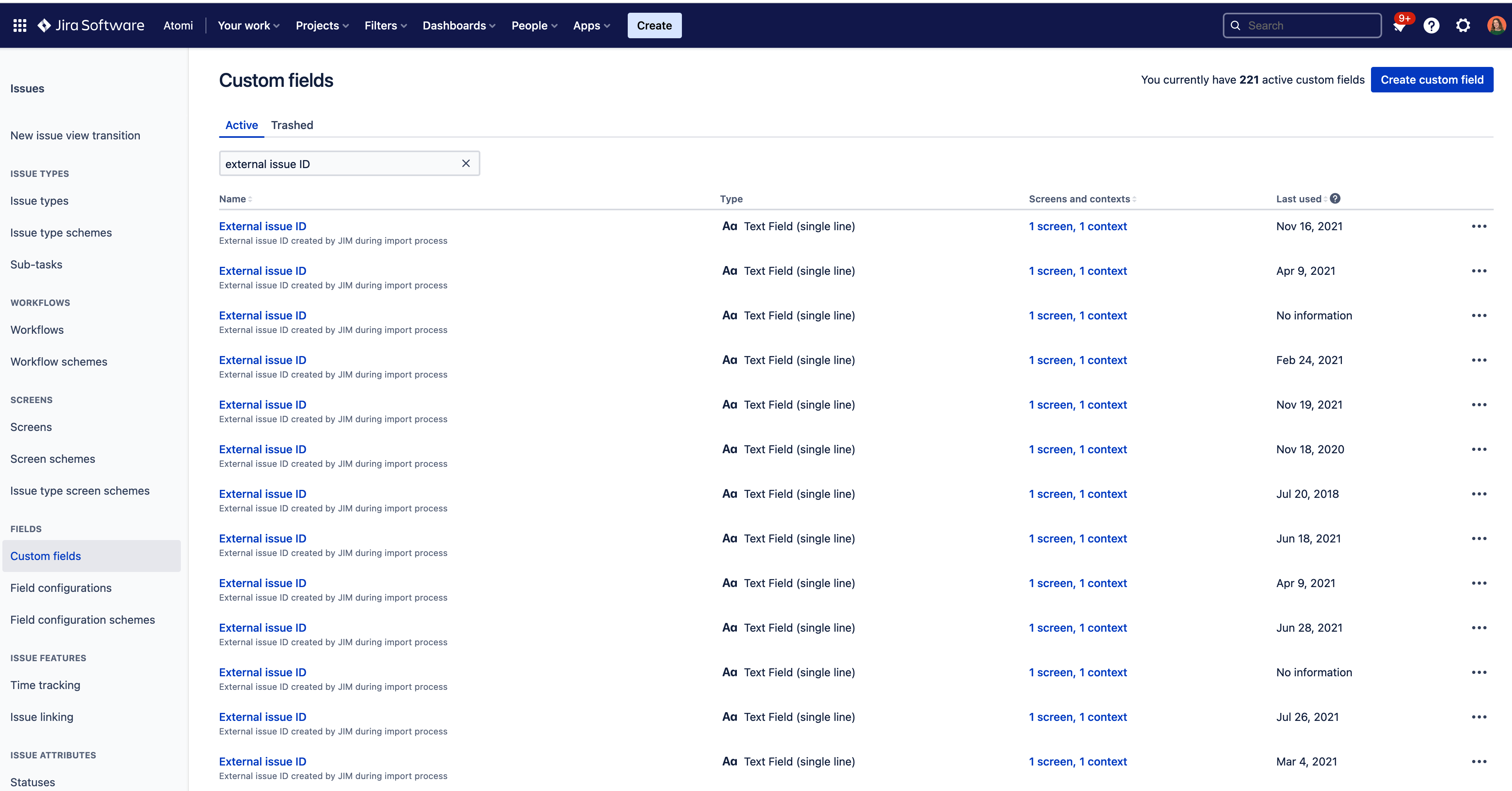Open actions menu for Nov 19, 2021 row

click(x=1479, y=405)
